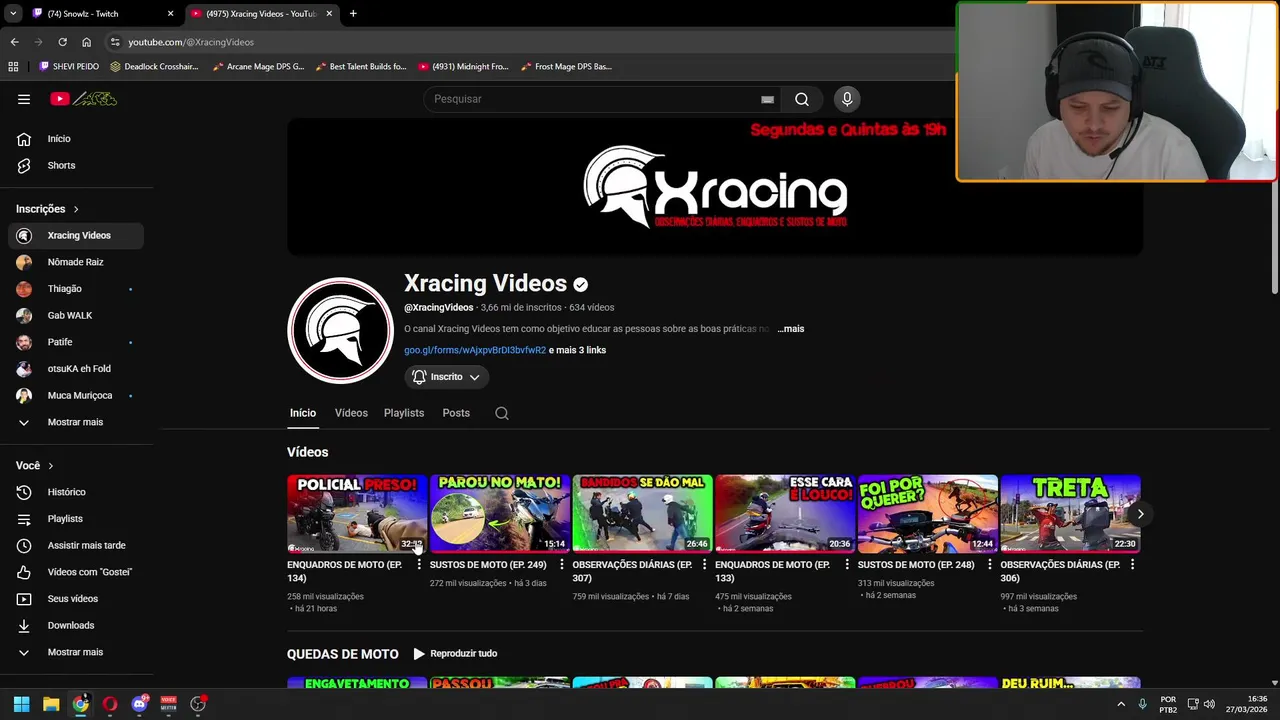Open Opera browser from taskbar
Screen dimensions: 1280x720
[x=110, y=704]
